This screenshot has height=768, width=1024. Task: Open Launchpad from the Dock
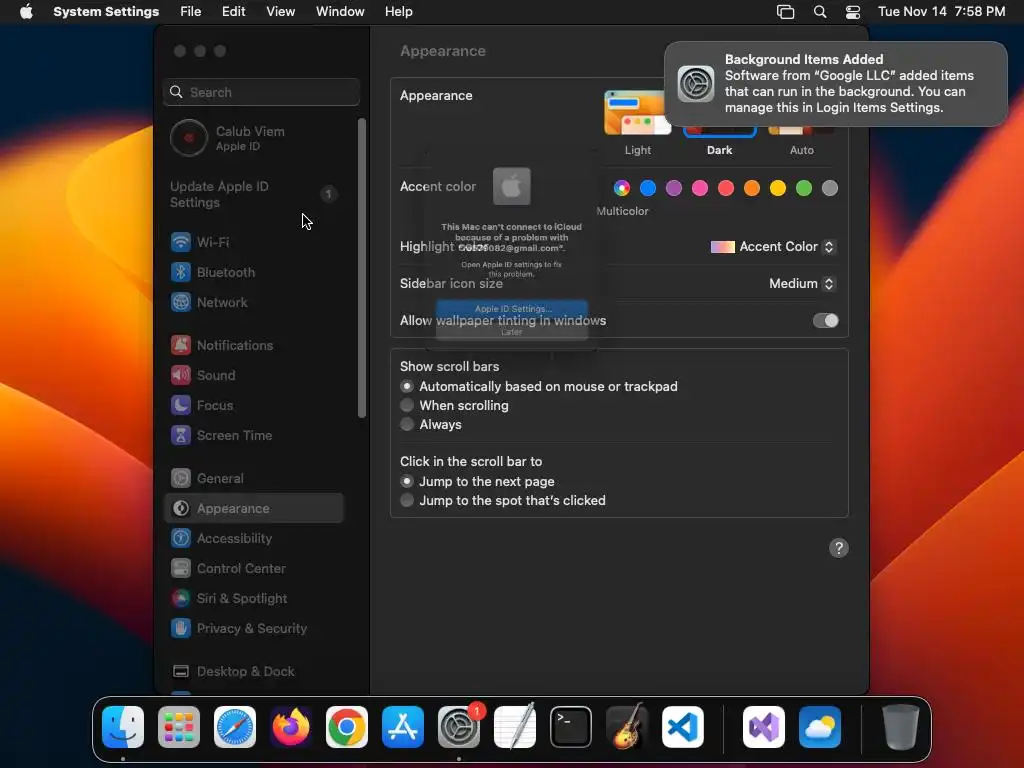click(x=179, y=727)
